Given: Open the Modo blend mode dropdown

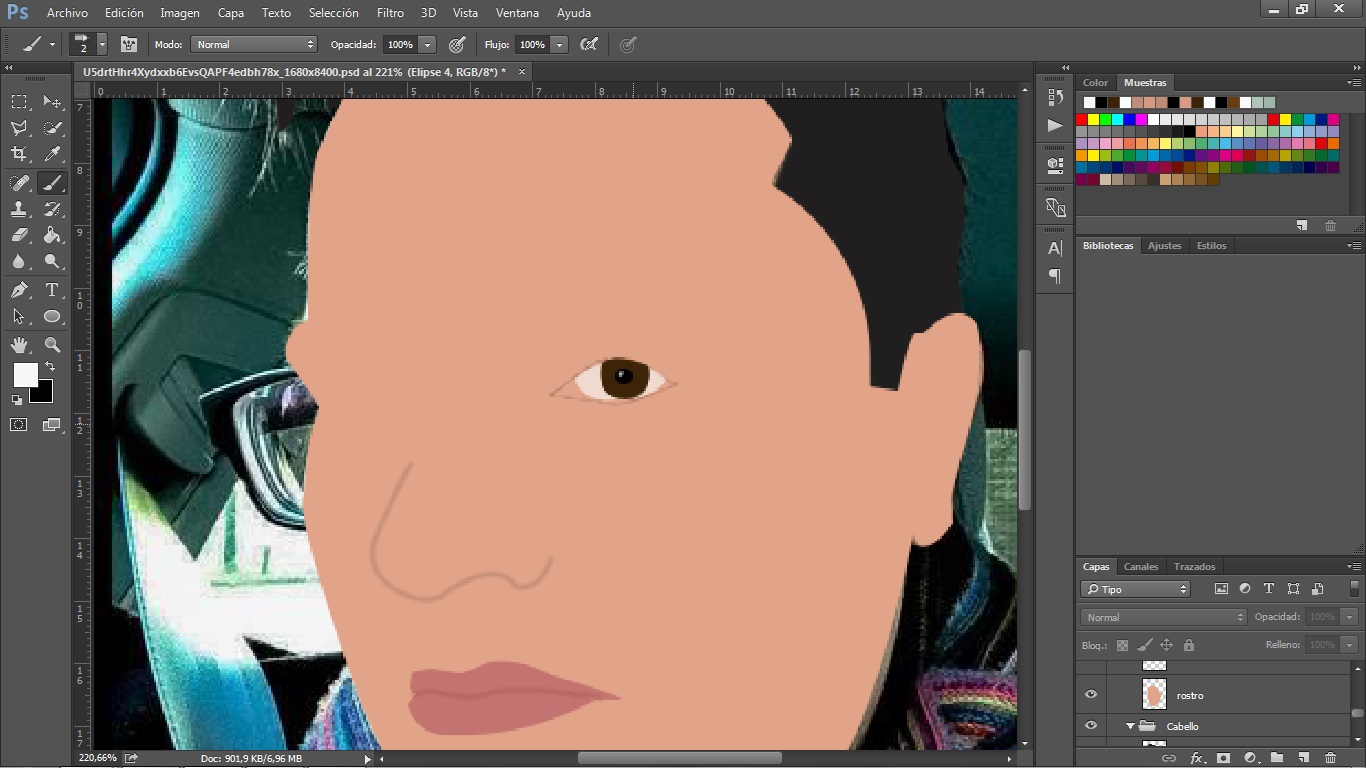Looking at the screenshot, I should click(x=254, y=44).
